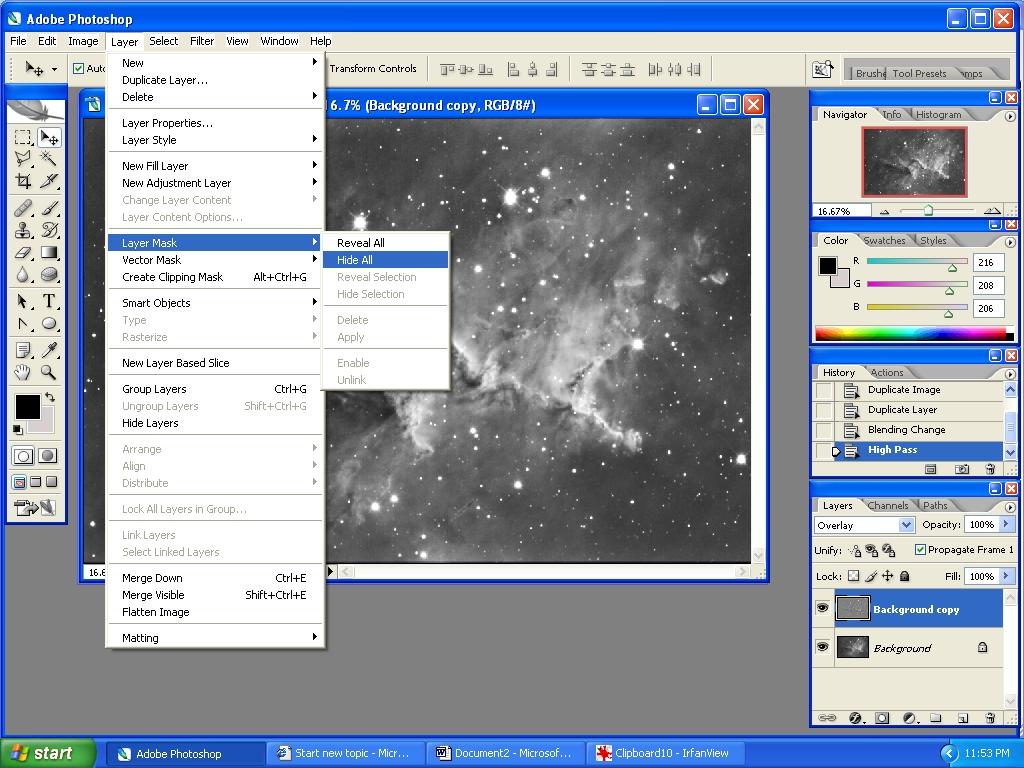Open History panel options menu

tap(1010, 374)
